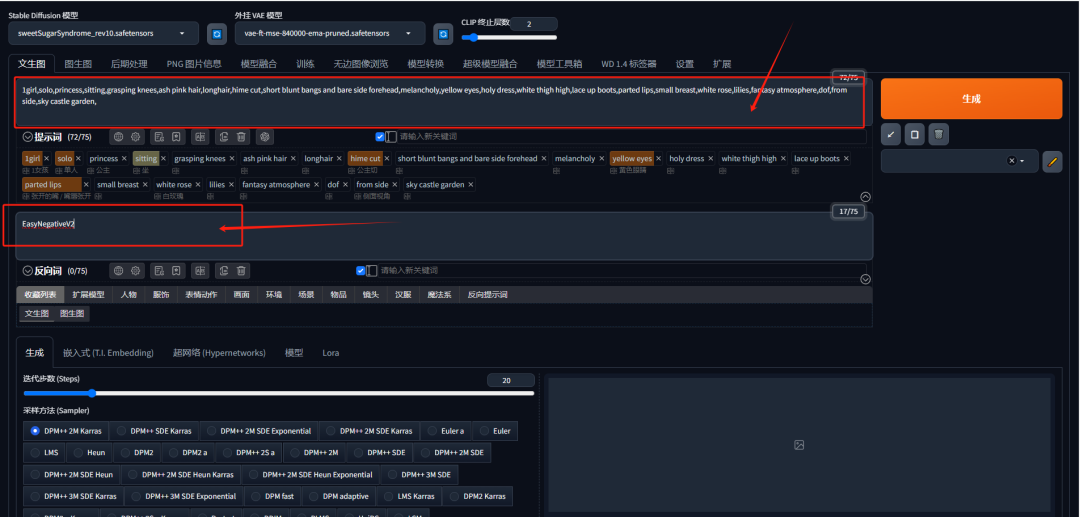Open the WD 1.4 标签器 tab

(628, 64)
